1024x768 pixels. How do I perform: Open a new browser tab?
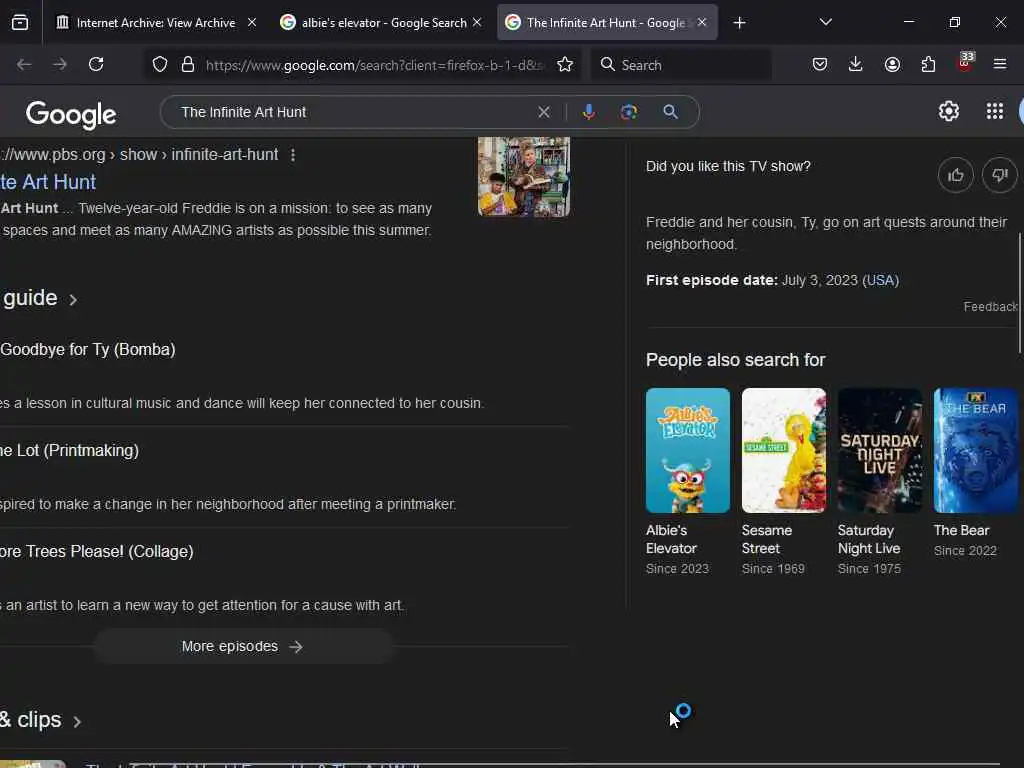pyautogui.click(x=739, y=23)
